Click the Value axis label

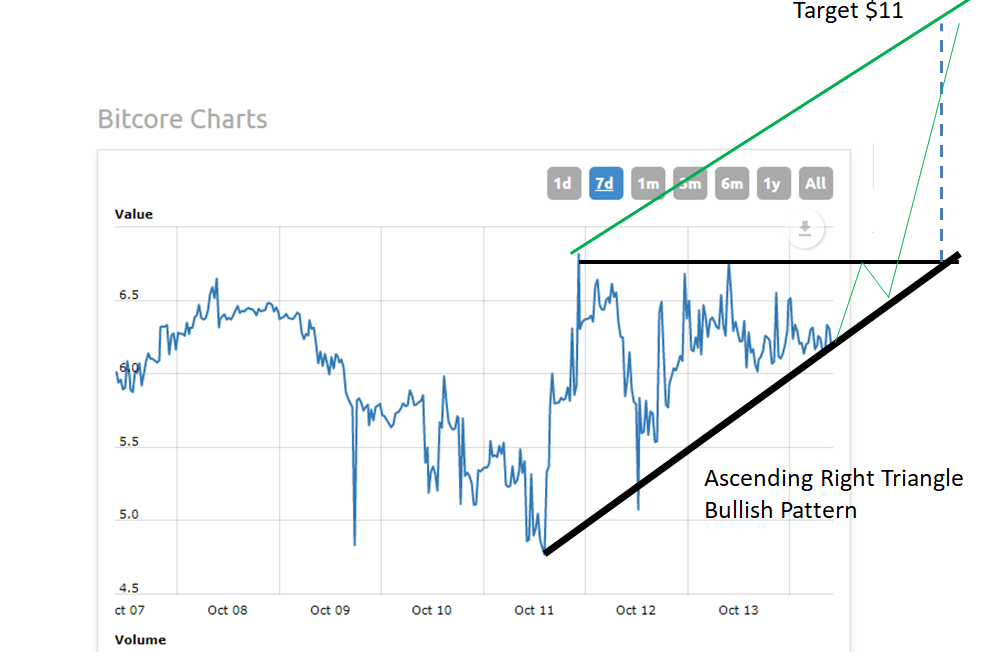[133, 214]
